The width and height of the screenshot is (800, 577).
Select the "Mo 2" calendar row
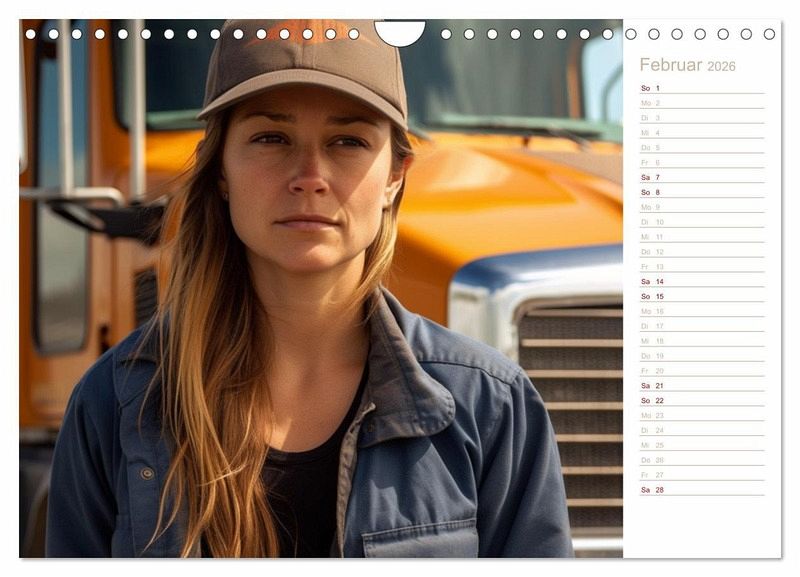point(702,103)
